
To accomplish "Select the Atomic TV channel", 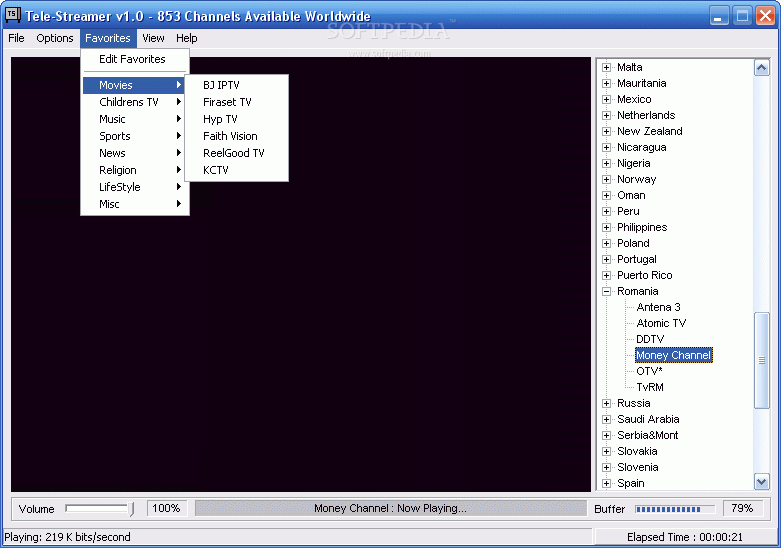I will pyautogui.click(x=661, y=323).
